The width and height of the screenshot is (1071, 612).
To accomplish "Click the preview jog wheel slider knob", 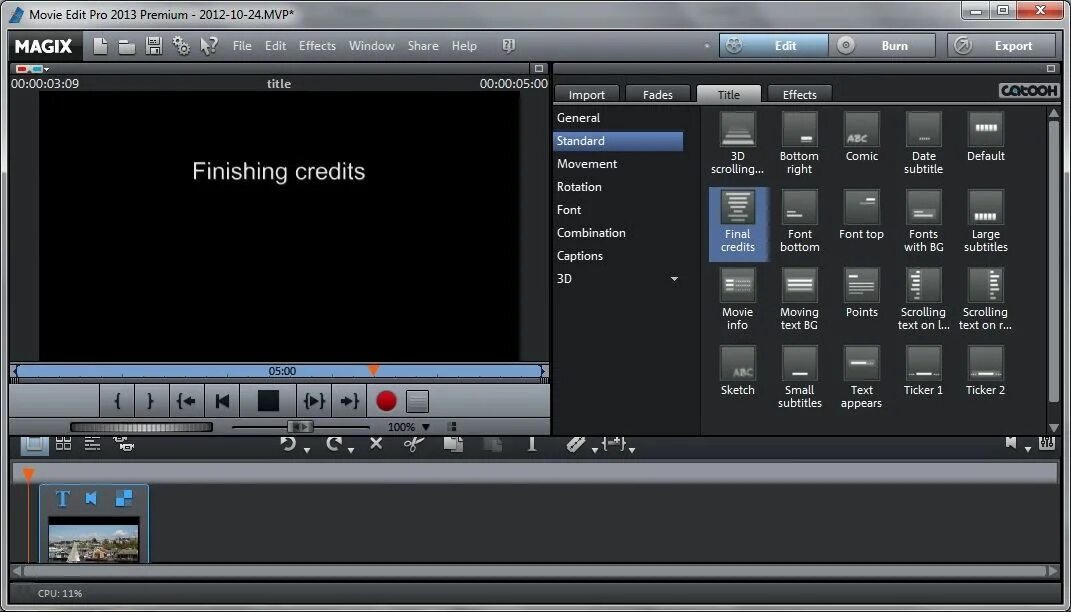I will click(x=300, y=427).
